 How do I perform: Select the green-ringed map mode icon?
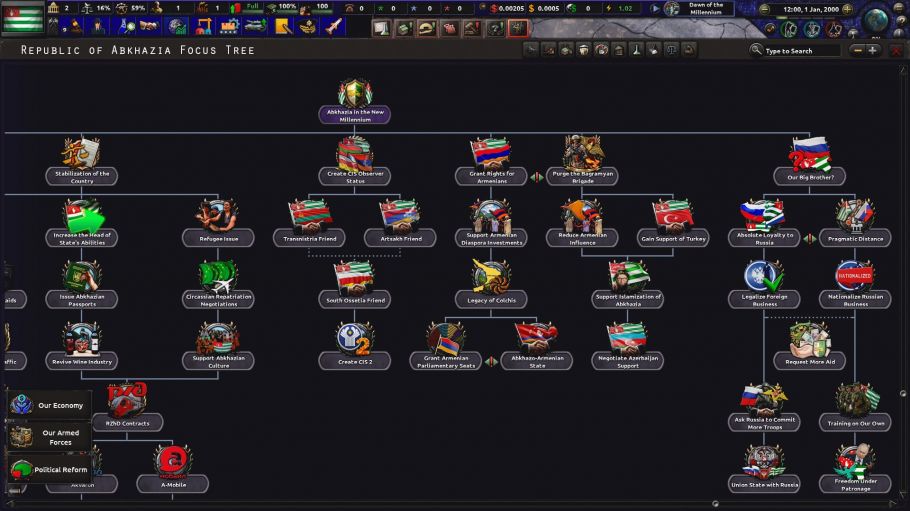click(x=789, y=28)
